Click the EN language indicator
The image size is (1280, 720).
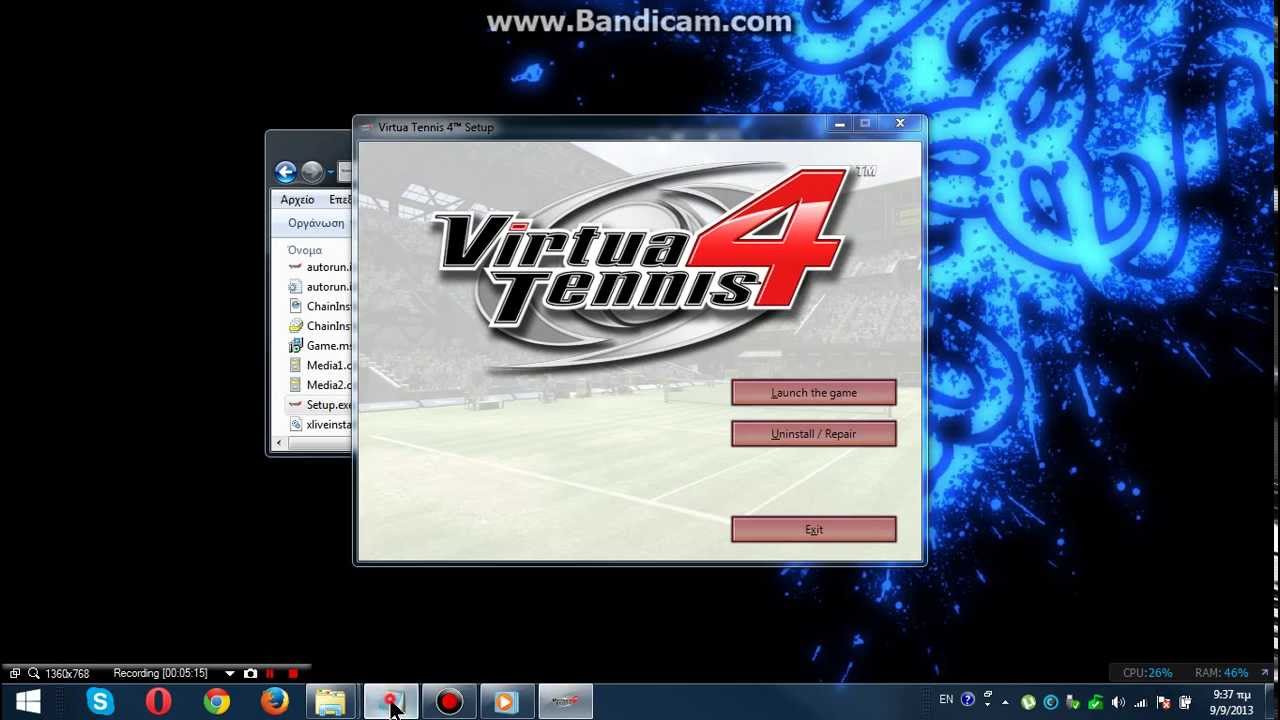tap(946, 700)
